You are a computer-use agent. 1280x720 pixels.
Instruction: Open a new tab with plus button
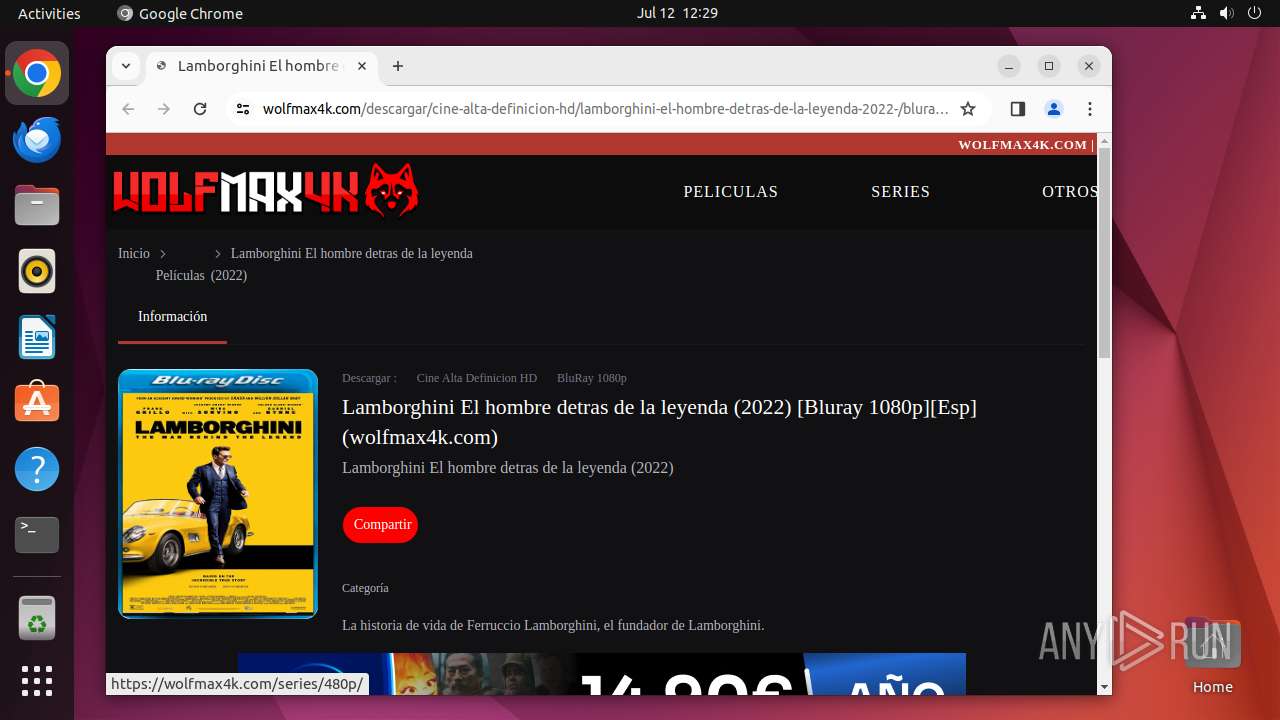click(398, 66)
